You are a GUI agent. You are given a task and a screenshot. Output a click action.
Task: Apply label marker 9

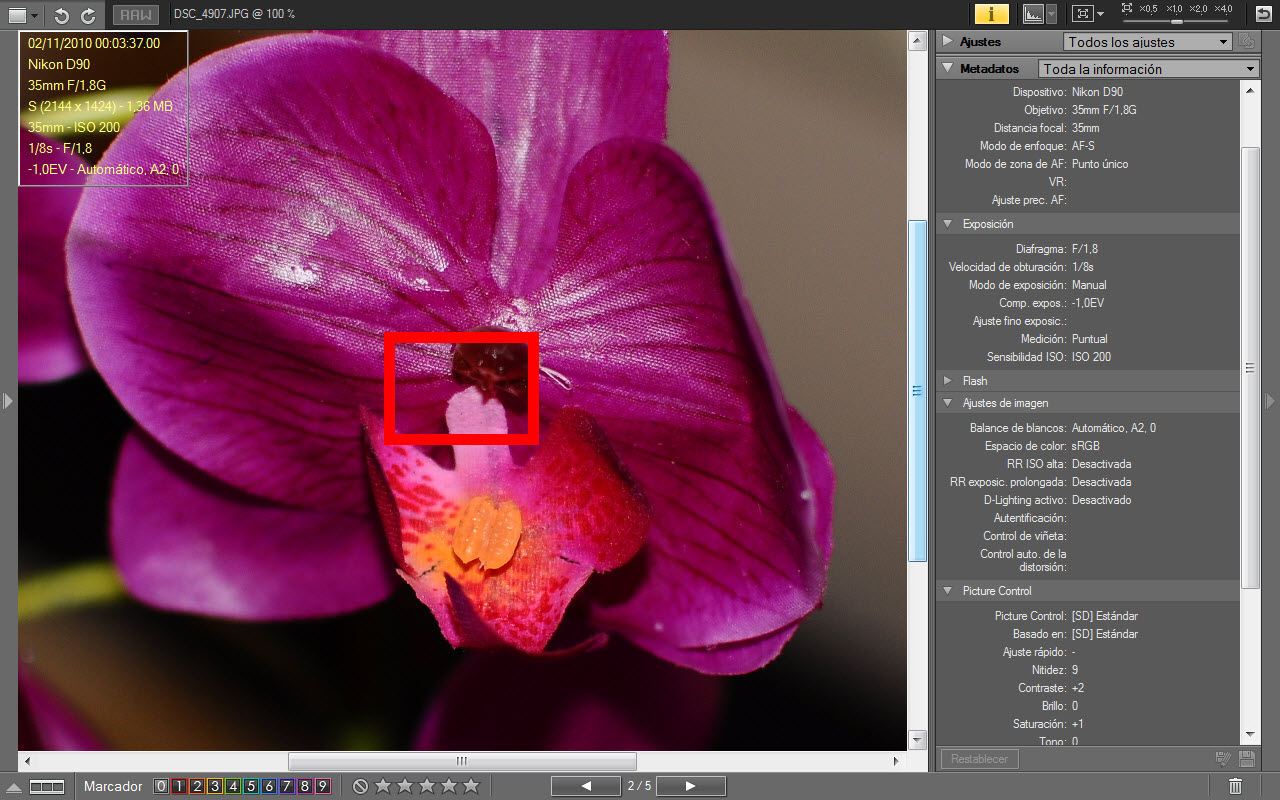pyautogui.click(x=323, y=786)
